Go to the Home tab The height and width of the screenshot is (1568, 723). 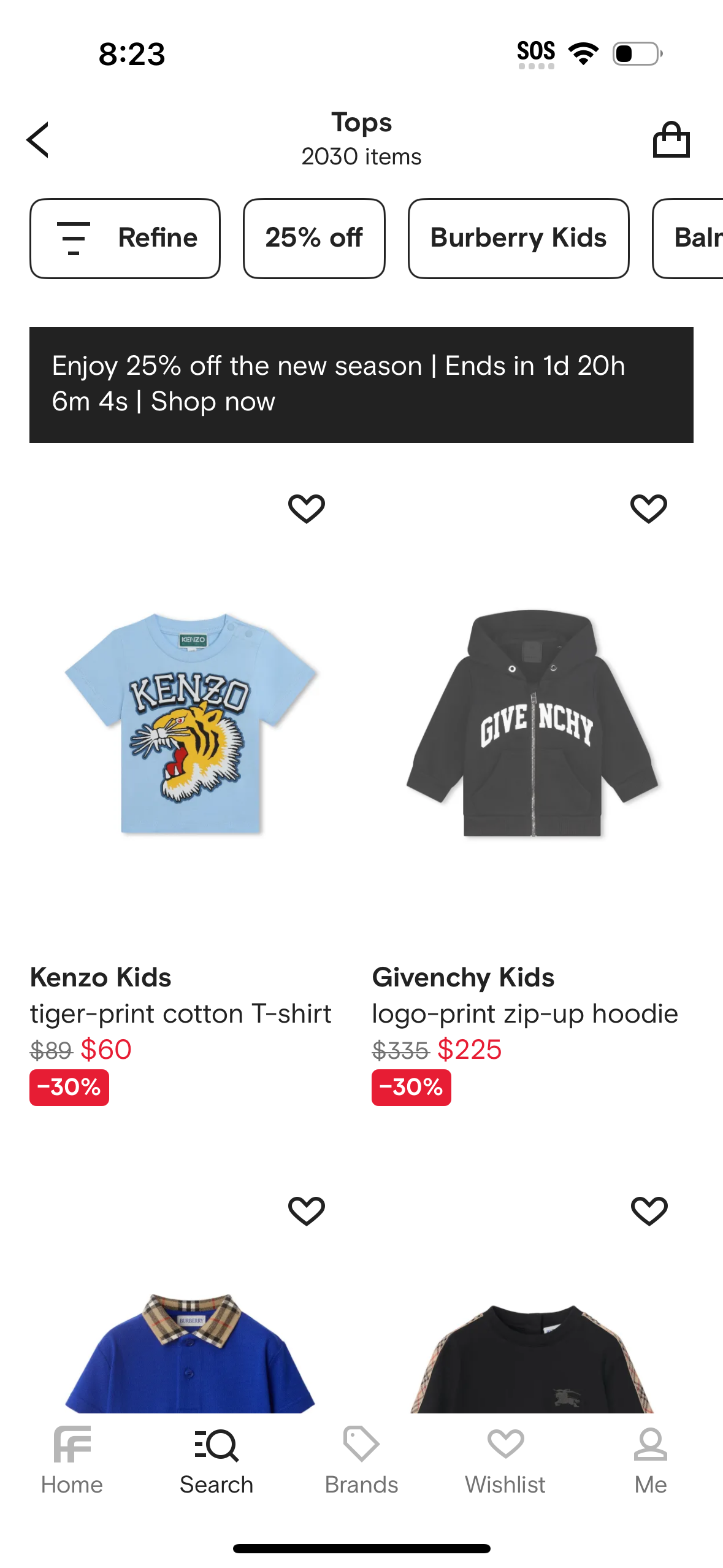72,1460
